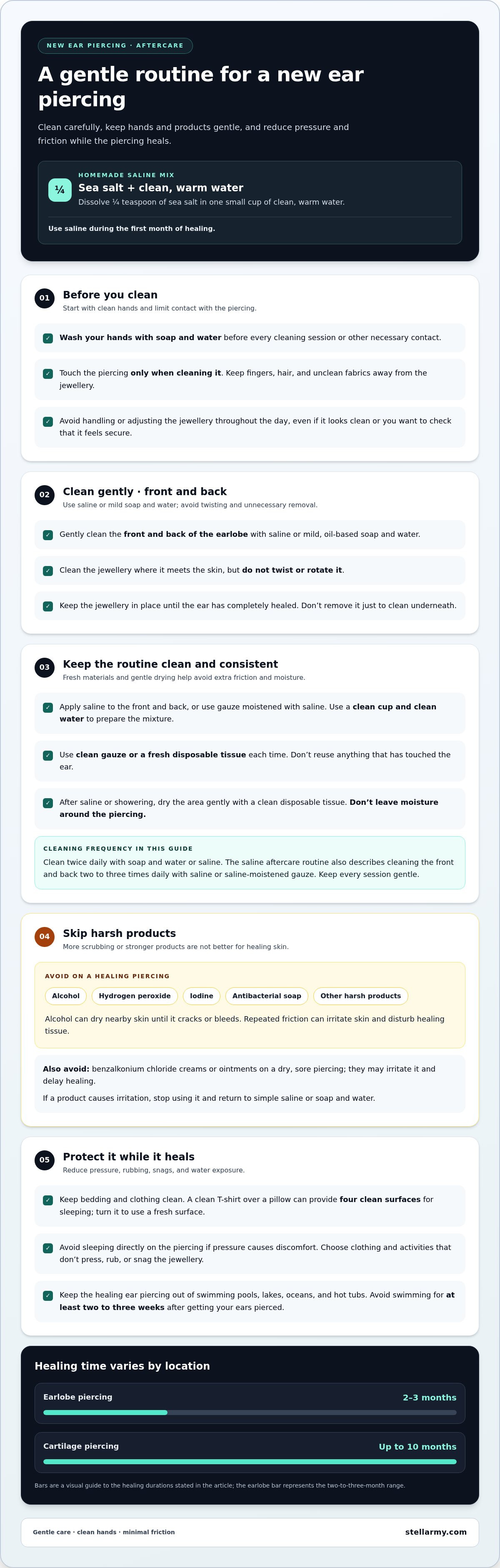Toggle the 'clean gauze or fresh tissue' checkbox
The height and width of the screenshot is (1568, 500).
point(48,755)
